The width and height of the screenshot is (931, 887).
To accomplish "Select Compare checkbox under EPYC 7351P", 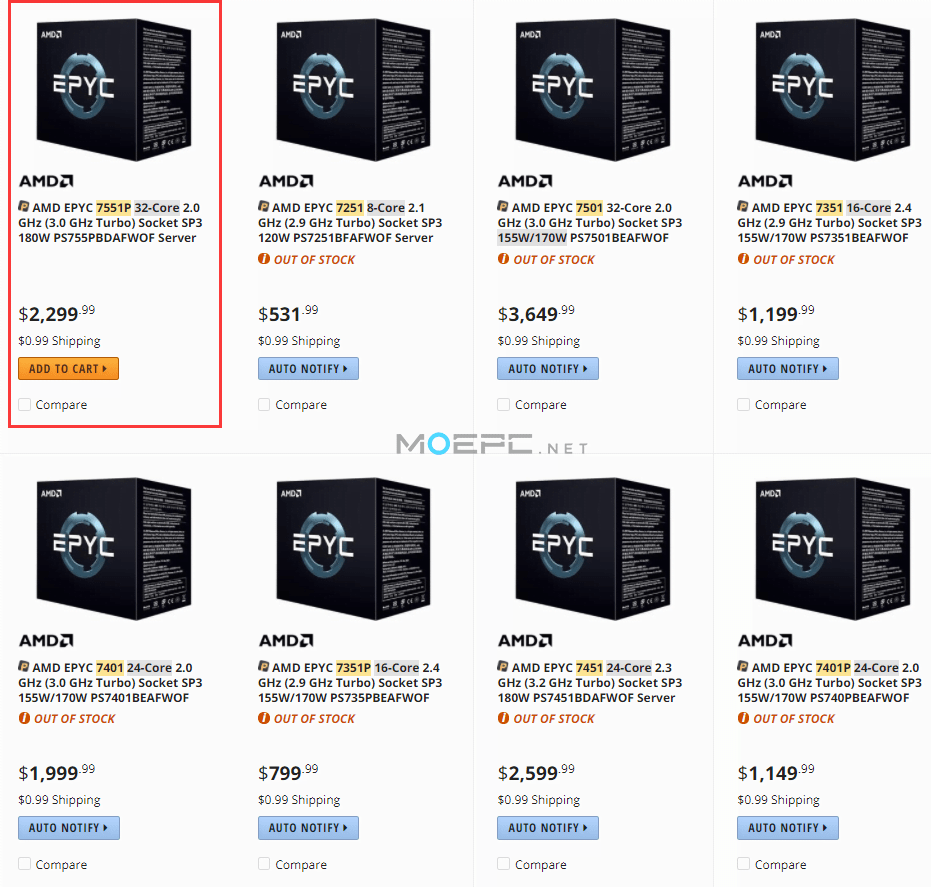I will coord(264,863).
